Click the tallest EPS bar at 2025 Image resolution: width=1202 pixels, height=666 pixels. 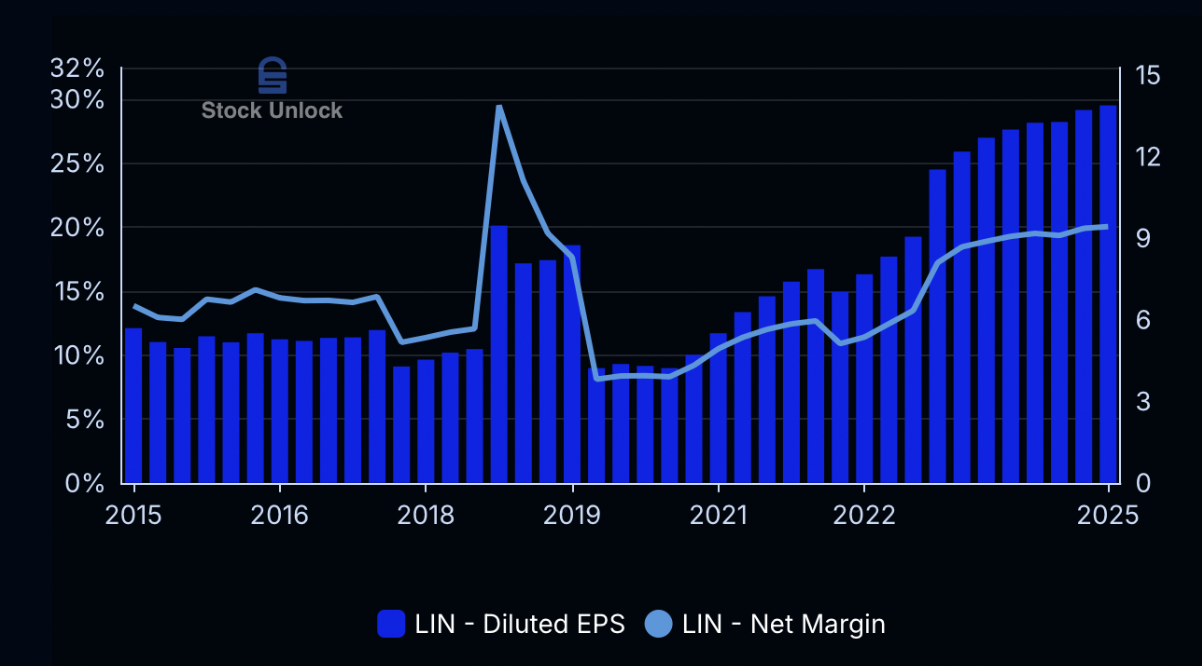[x=1108, y=300]
